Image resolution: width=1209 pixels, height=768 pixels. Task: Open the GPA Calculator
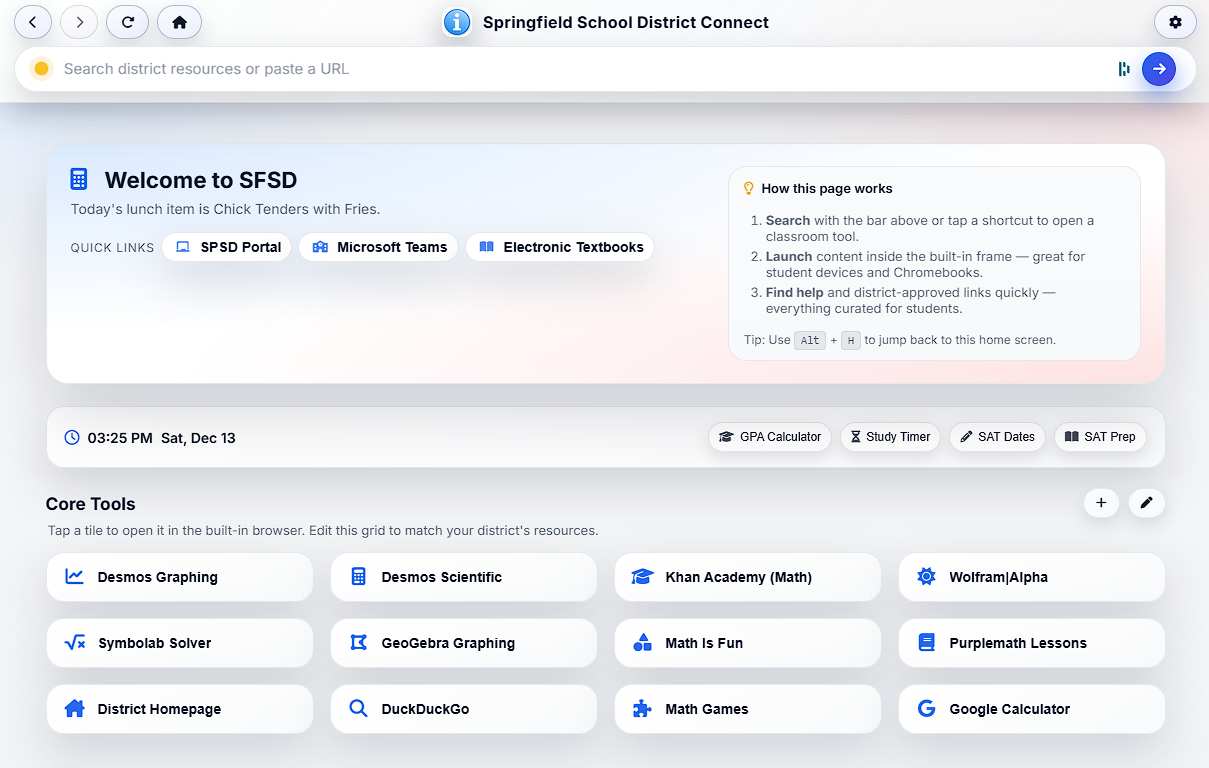770,437
